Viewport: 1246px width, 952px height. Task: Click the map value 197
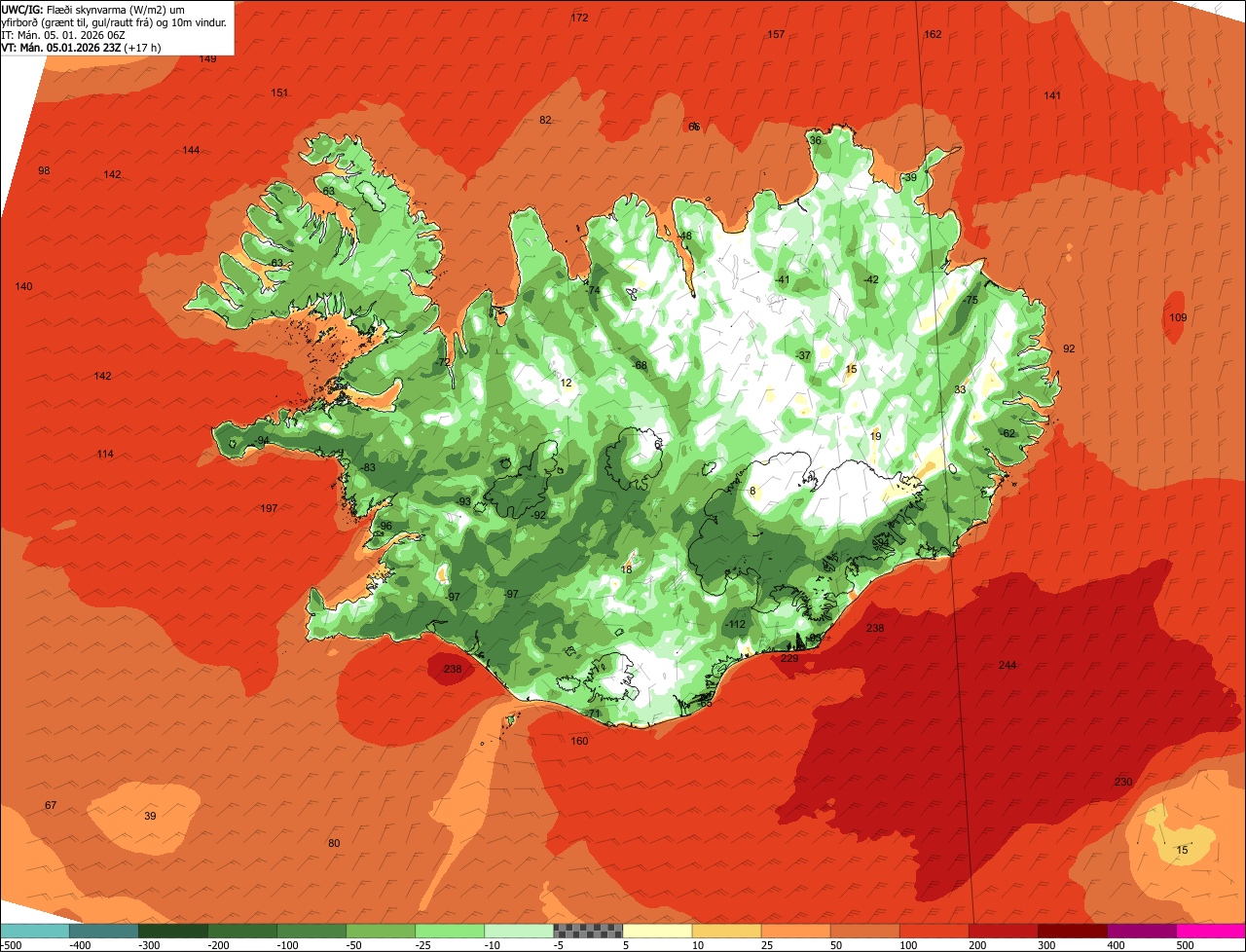tap(270, 508)
